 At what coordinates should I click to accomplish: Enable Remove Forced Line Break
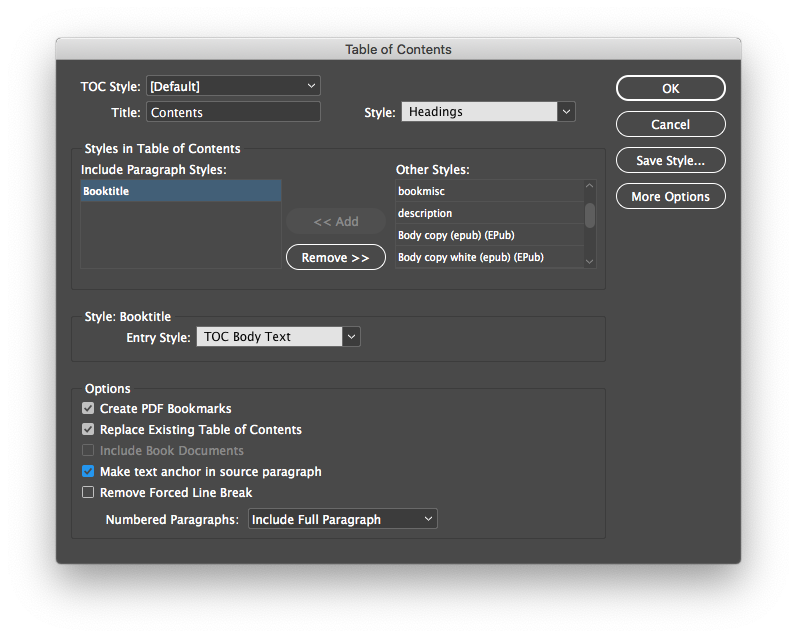(89, 492)
